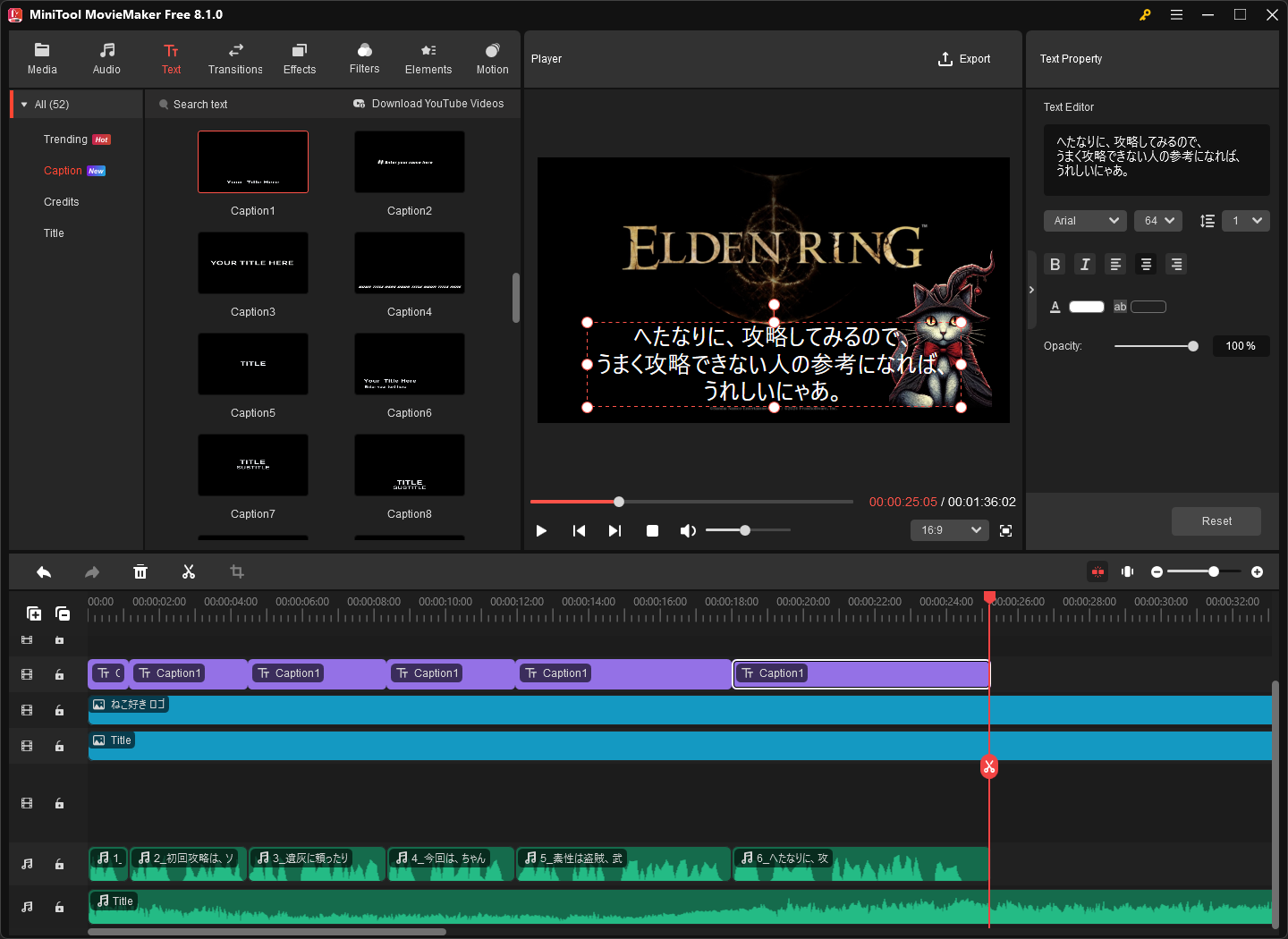Viewport: 1288px width, 939px height.
Task: Switch to Transitions tab
Action: [x=235, y=59]
